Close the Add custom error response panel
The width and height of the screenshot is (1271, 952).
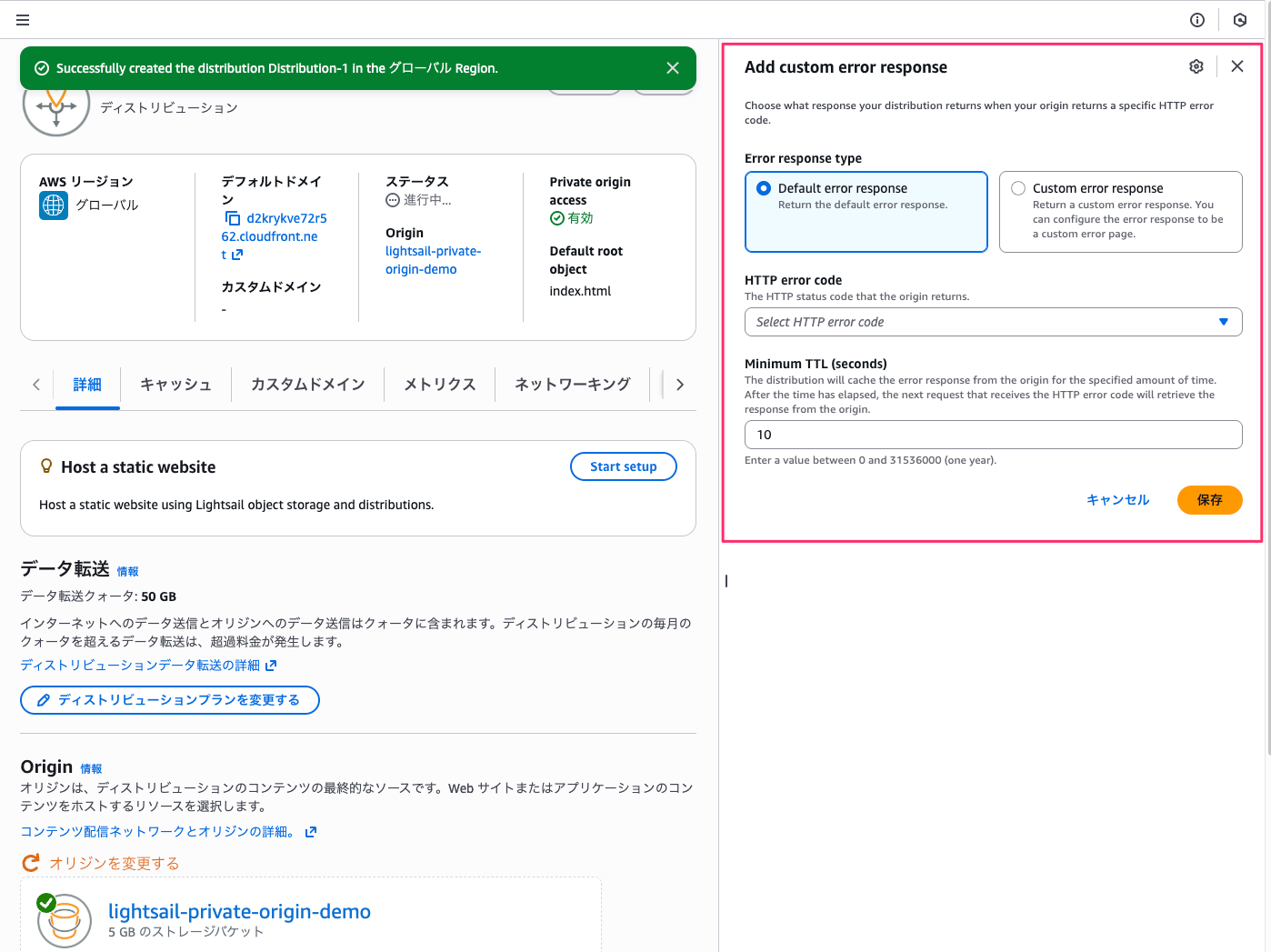tap(1237, 66)
